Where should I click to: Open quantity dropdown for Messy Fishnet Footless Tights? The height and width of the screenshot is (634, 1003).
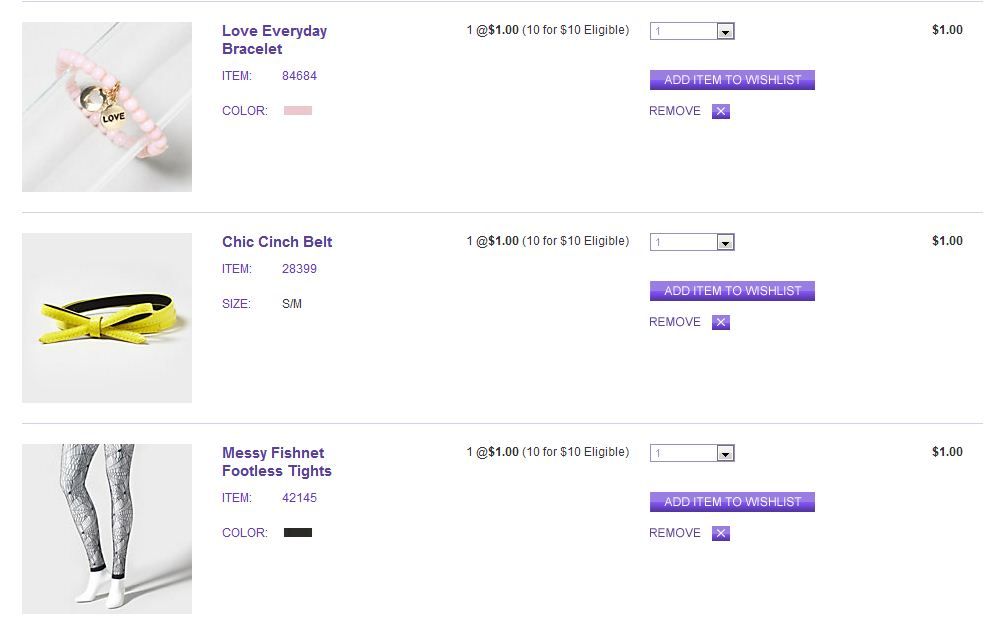coord(726,454)
